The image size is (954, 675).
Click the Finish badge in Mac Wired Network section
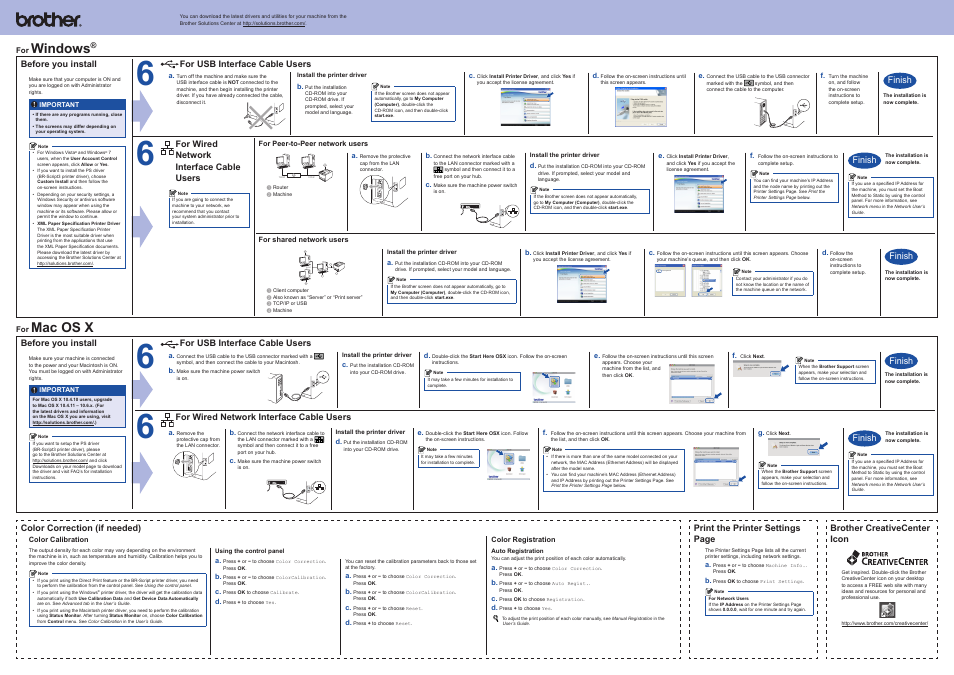[x=864, y=438]
